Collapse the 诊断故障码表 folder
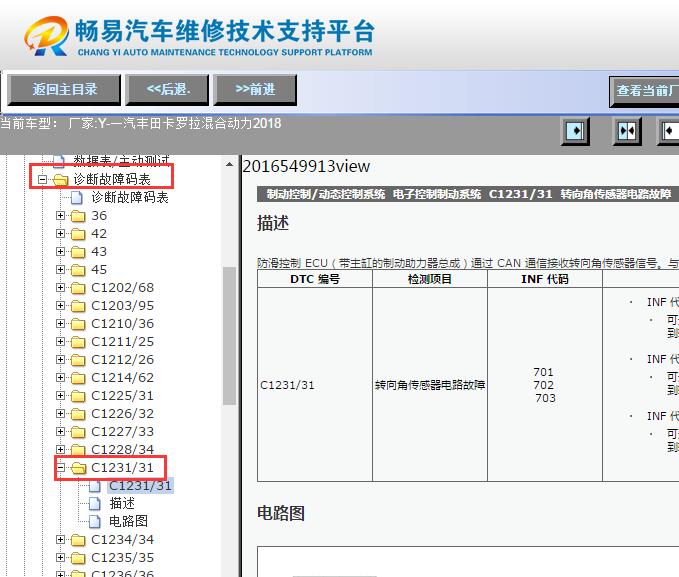 [x=42, y=179]
